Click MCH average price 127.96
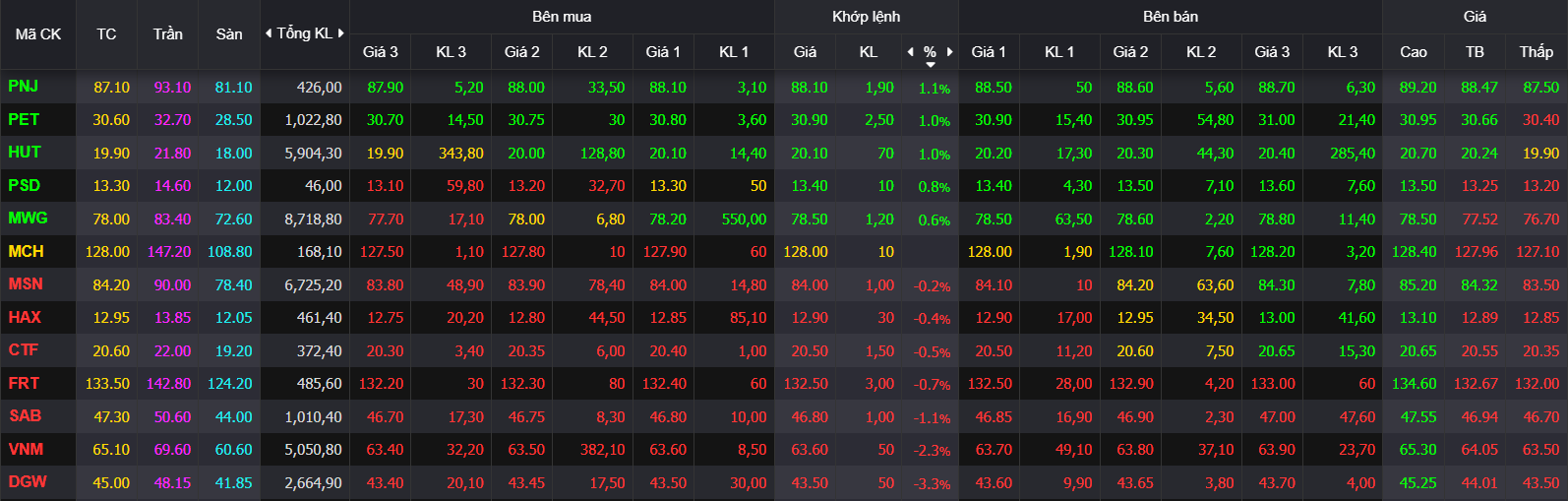Viewport: 1568px width, 501px height. pyautogui.click(x=1477, y=252)
